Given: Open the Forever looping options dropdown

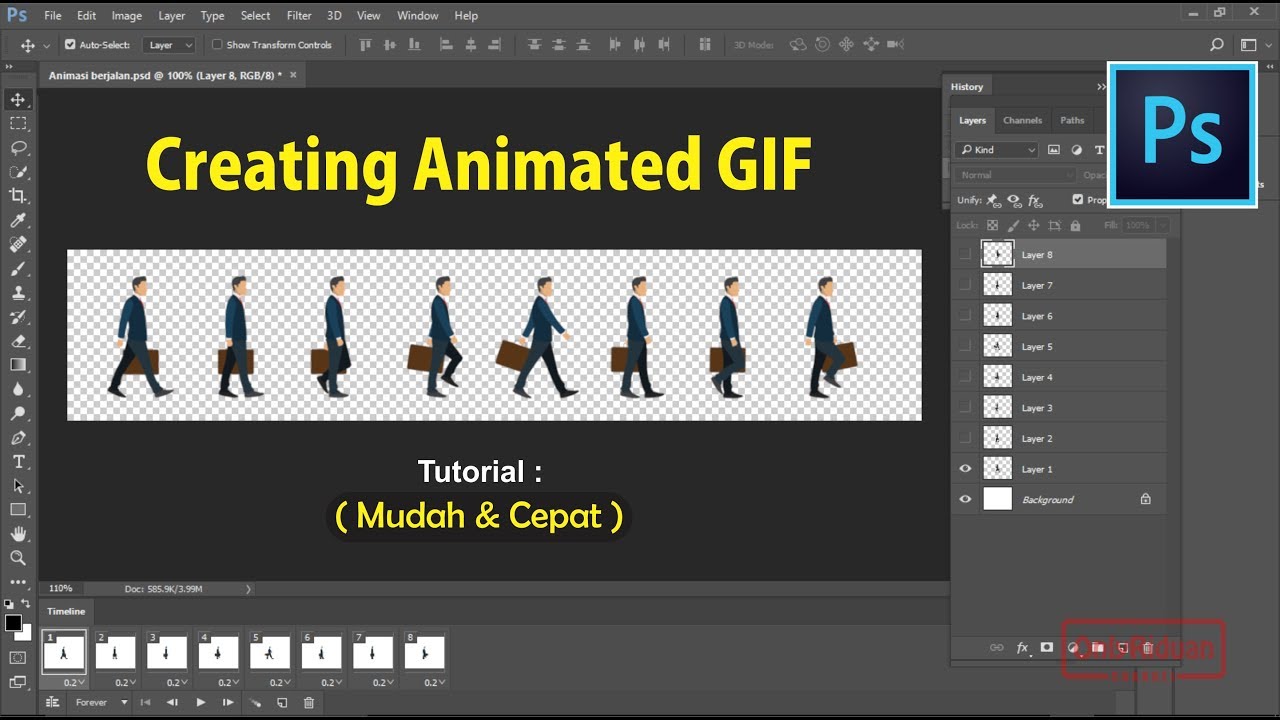Looking at the screenshot, I should [101, 703].
